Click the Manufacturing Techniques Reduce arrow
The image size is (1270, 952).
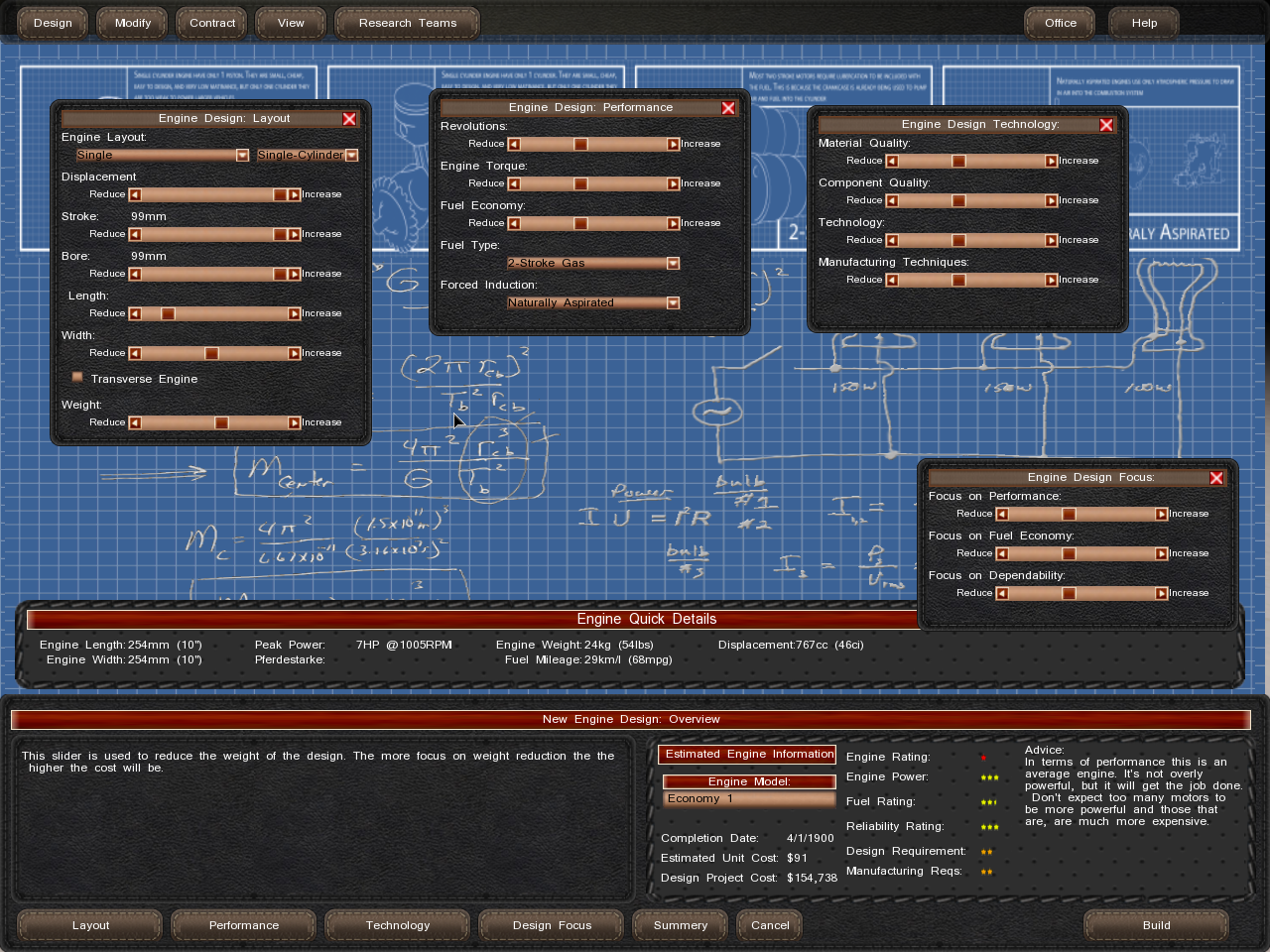click(892, 280)
